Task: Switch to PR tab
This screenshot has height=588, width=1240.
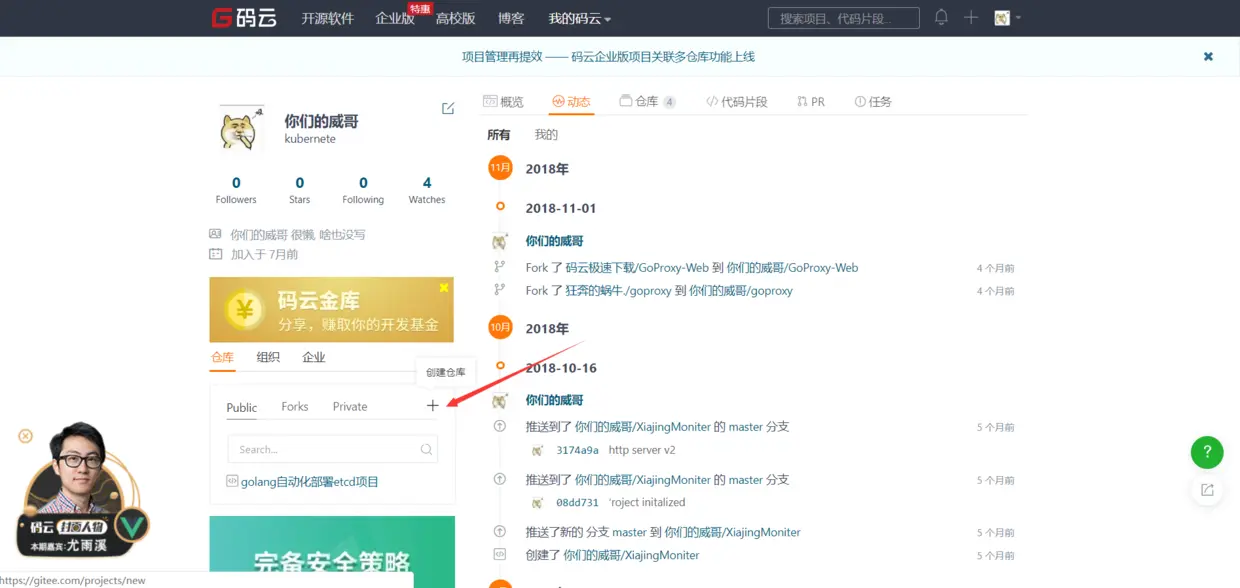Action: [811, 101]
